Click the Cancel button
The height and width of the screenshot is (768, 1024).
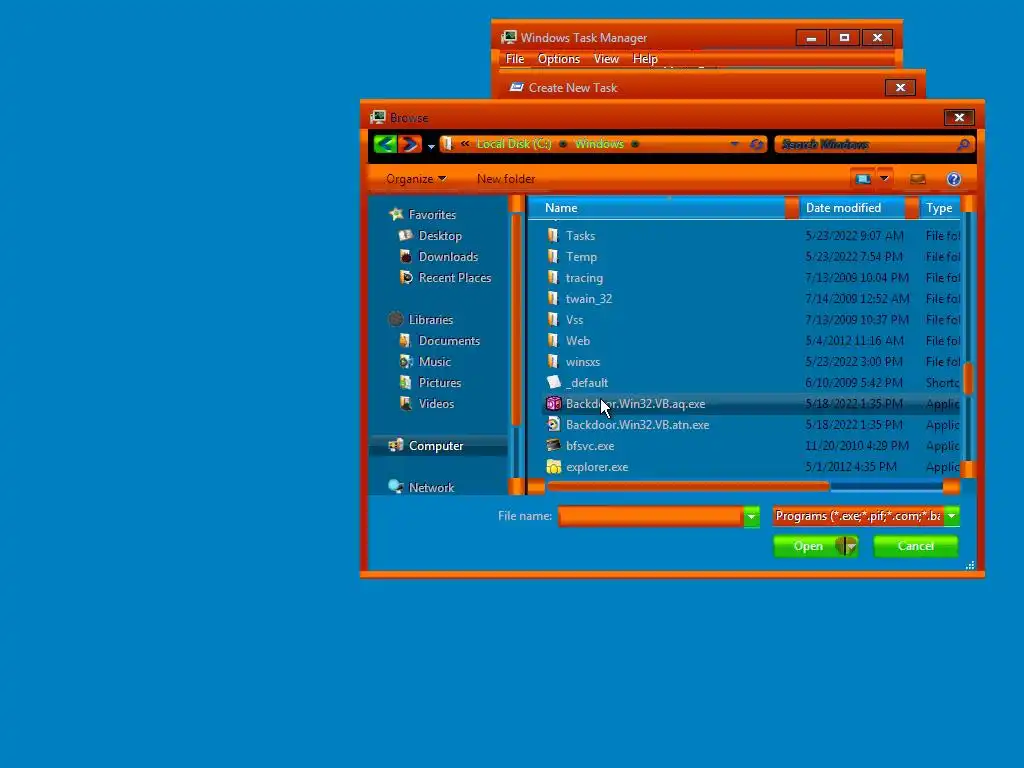[916, 546]
